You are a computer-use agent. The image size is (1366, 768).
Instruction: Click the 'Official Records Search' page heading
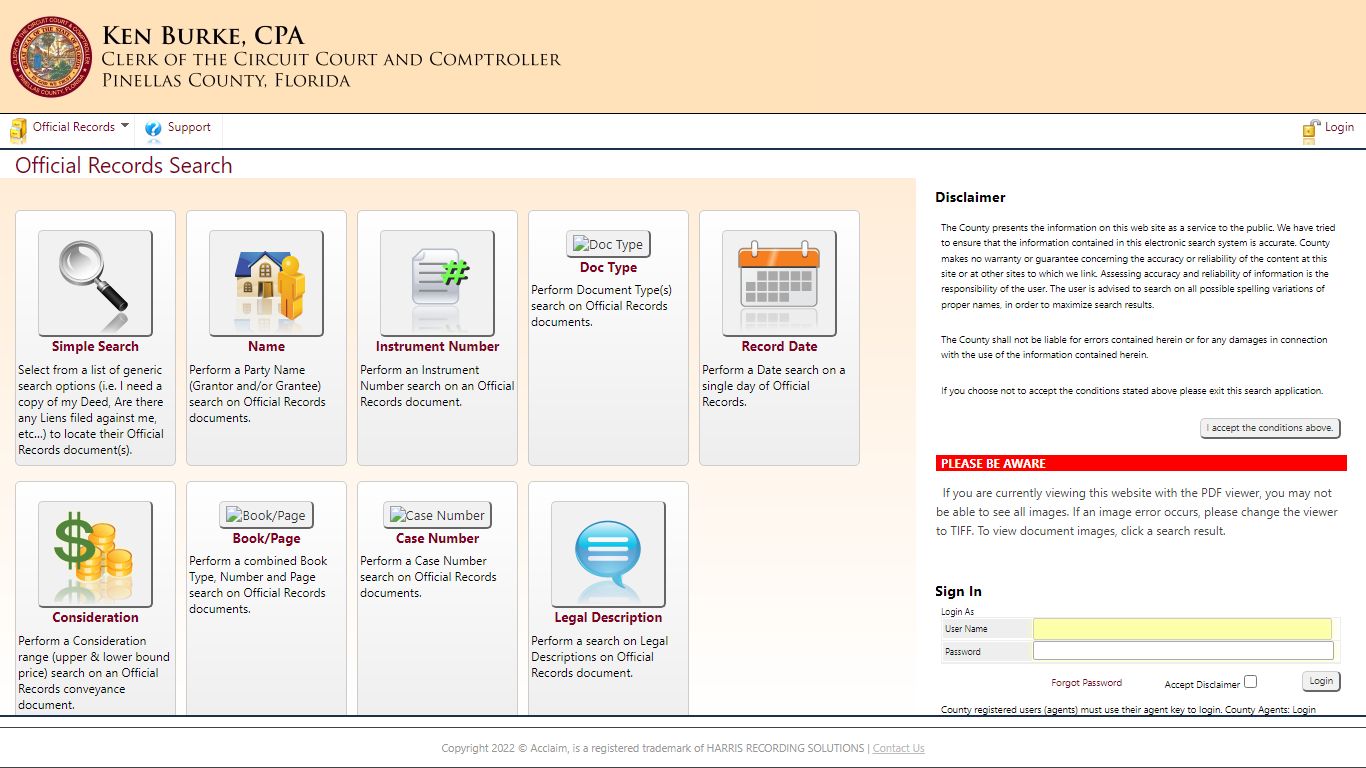click(x=124, y=166)
